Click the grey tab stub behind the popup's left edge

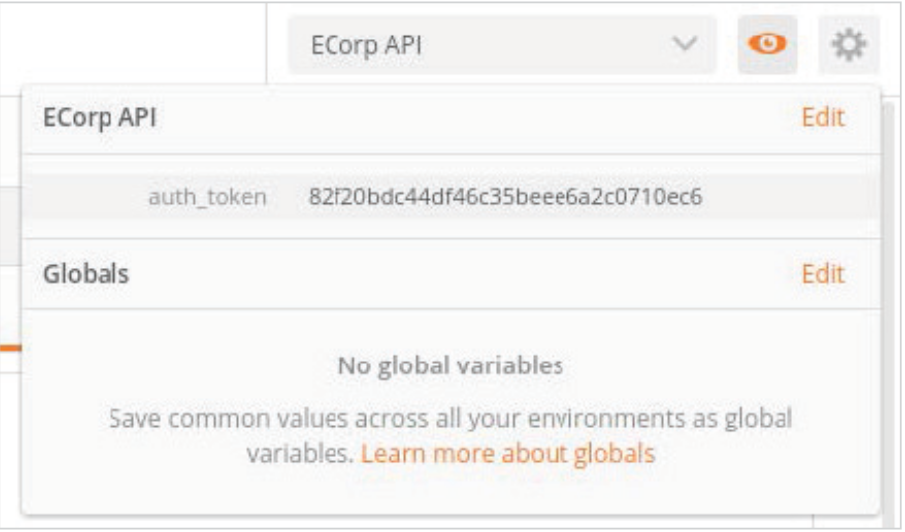coord(10,226)
